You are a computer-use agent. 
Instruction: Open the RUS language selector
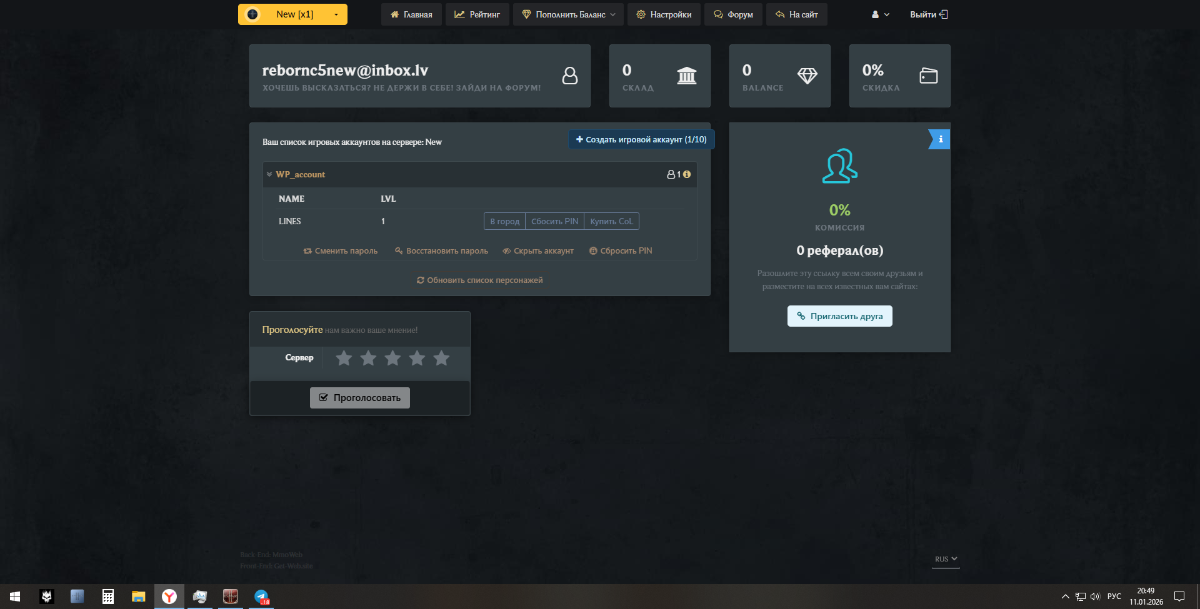[x=945, y=559]
